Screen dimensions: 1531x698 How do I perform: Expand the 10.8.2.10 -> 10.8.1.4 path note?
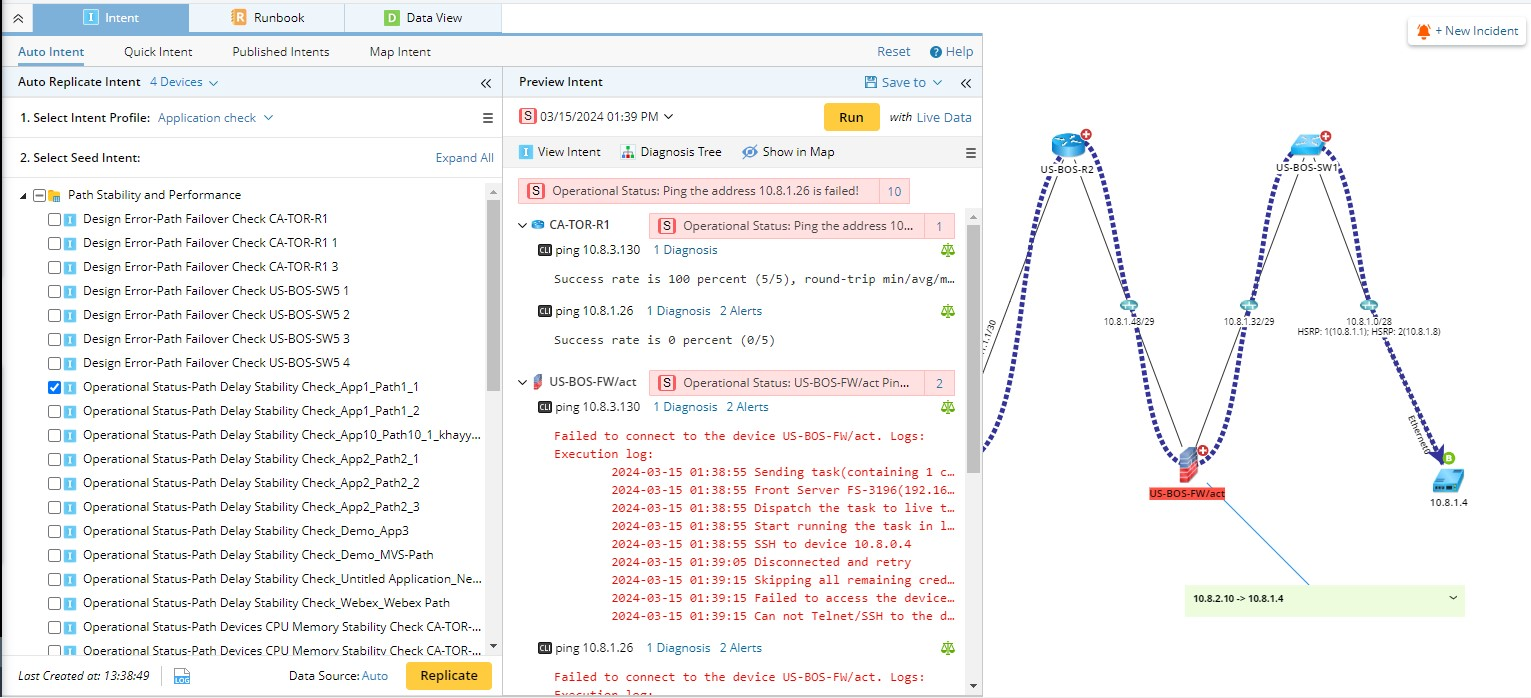[1451, 598]
